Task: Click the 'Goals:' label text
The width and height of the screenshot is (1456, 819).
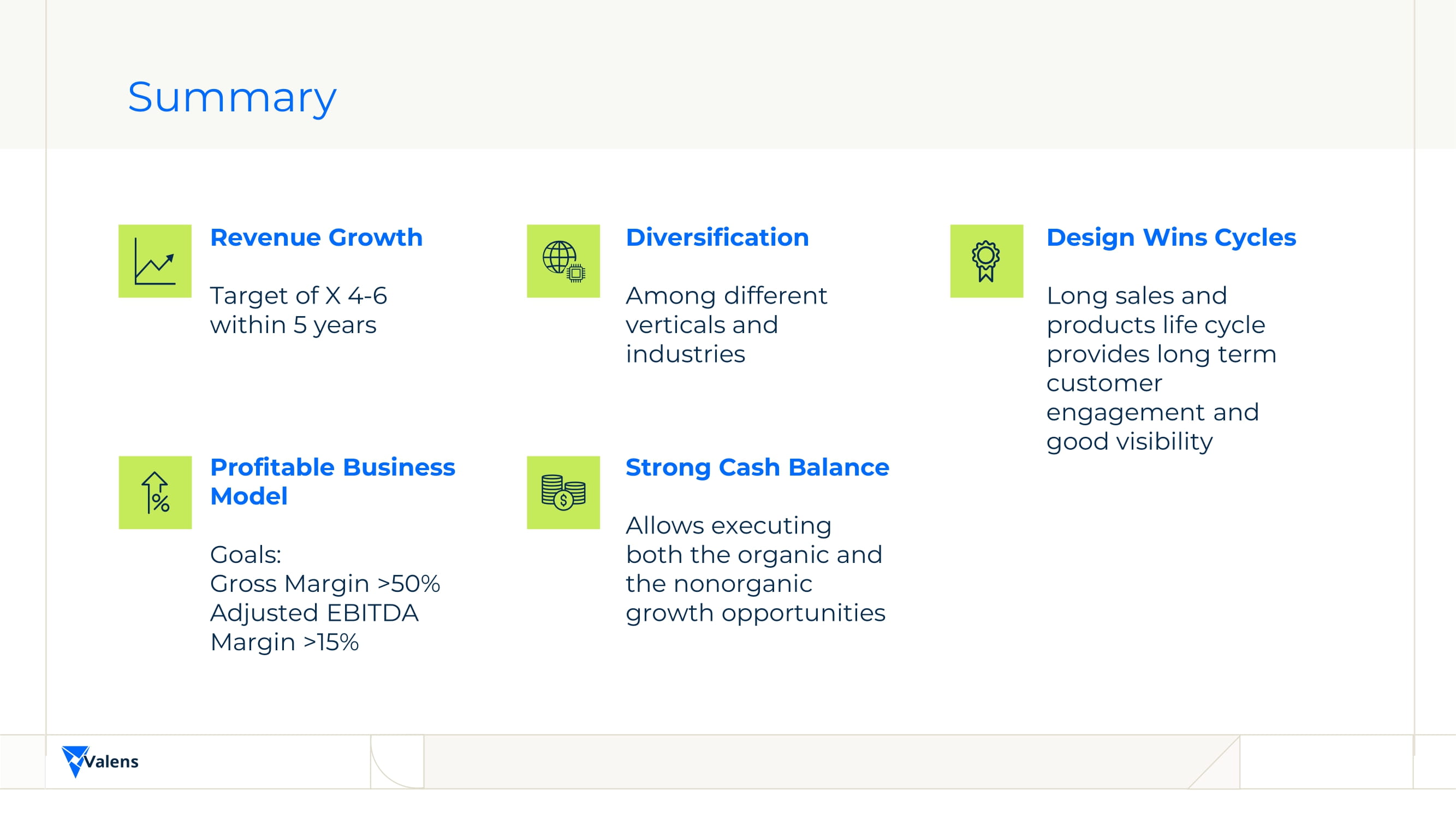Action: point(245,555)
